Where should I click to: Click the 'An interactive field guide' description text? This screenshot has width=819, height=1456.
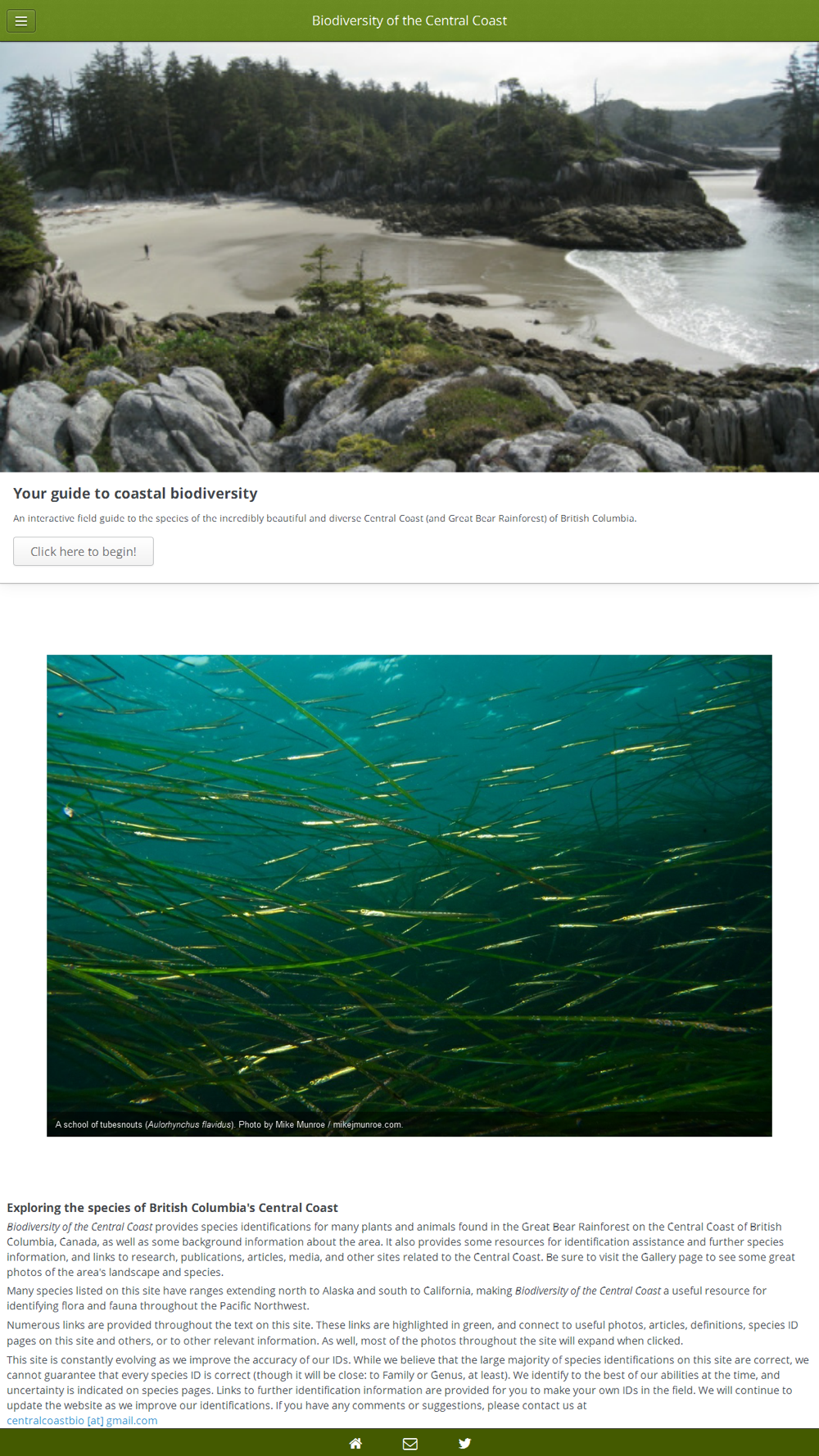tap(324, 518)
